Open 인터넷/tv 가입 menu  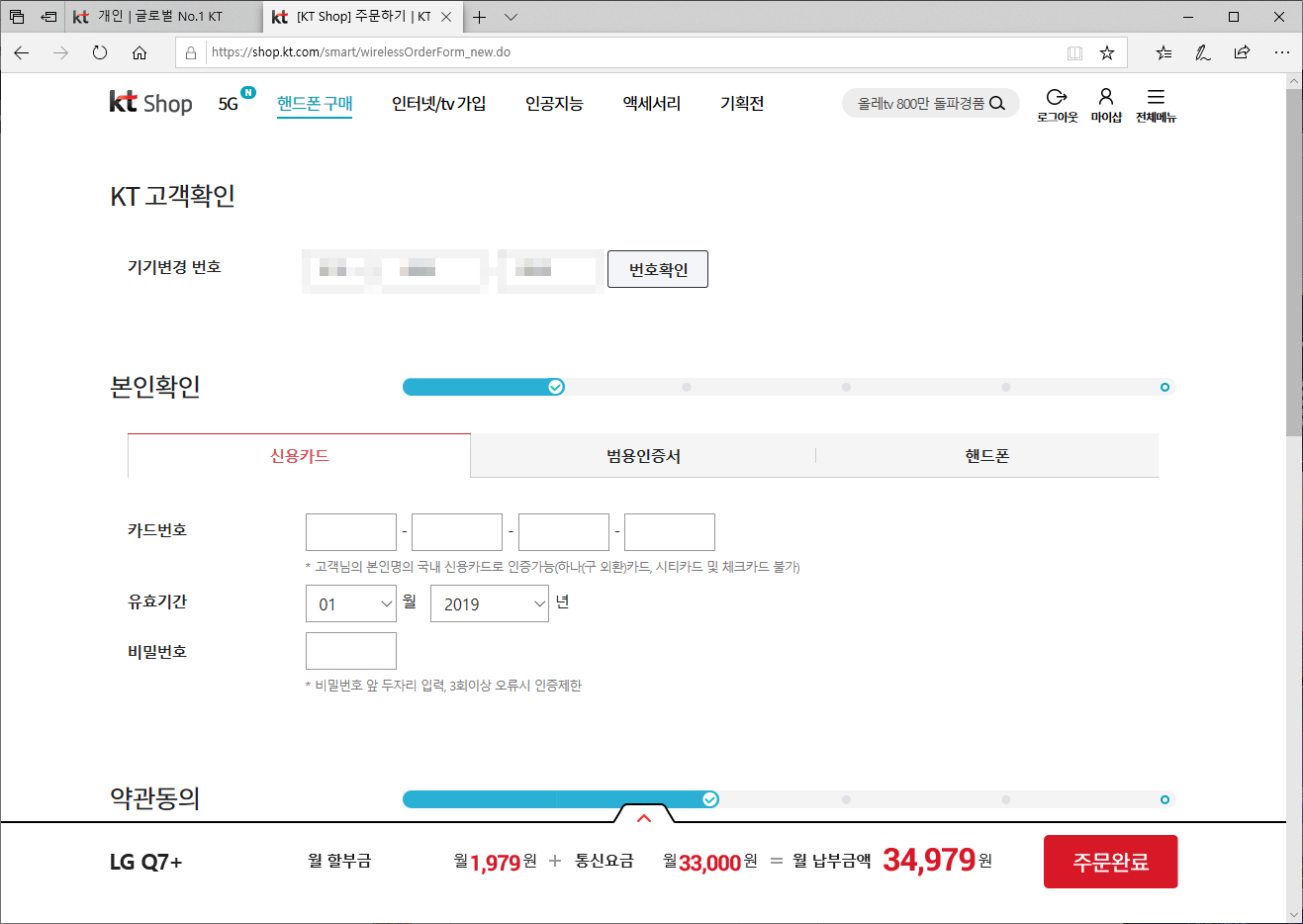[438, 103]
